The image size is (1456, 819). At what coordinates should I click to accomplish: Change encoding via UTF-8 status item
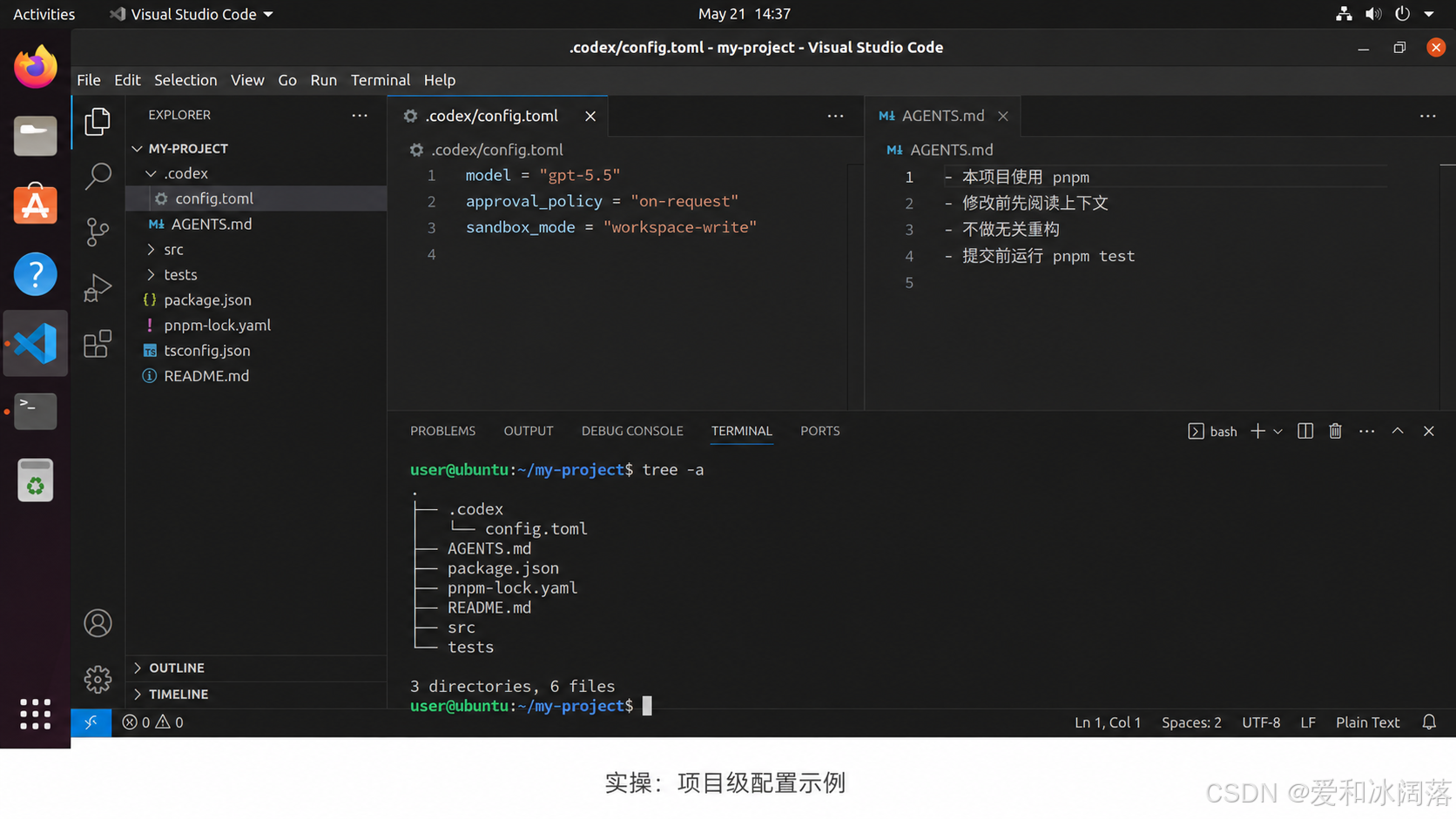[1261, 722]
